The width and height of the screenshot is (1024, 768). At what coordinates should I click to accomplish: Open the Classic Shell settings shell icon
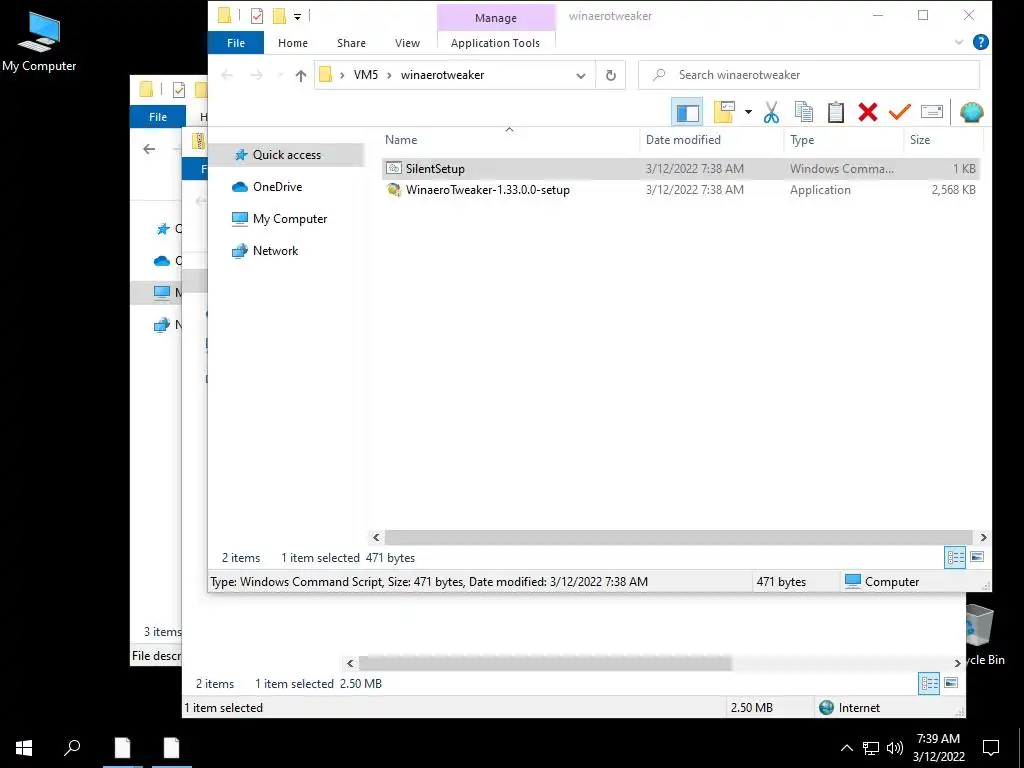pos(972,112)
